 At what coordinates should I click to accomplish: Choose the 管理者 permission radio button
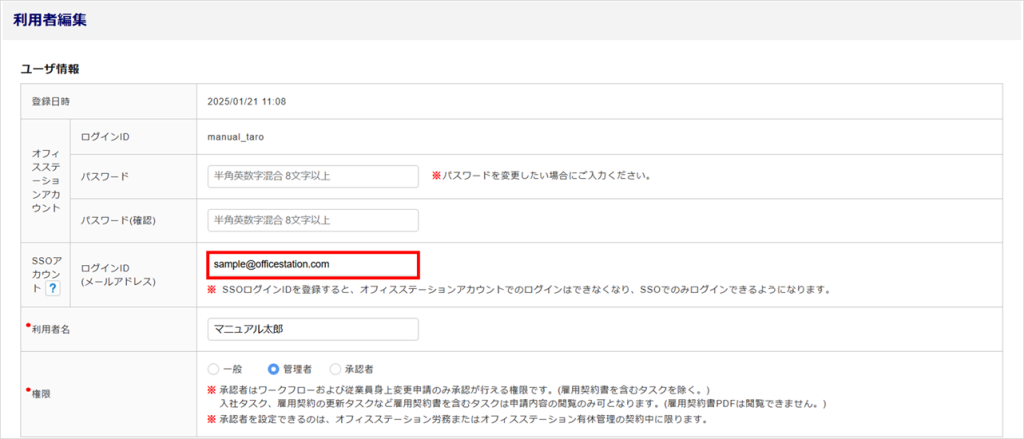274,369
